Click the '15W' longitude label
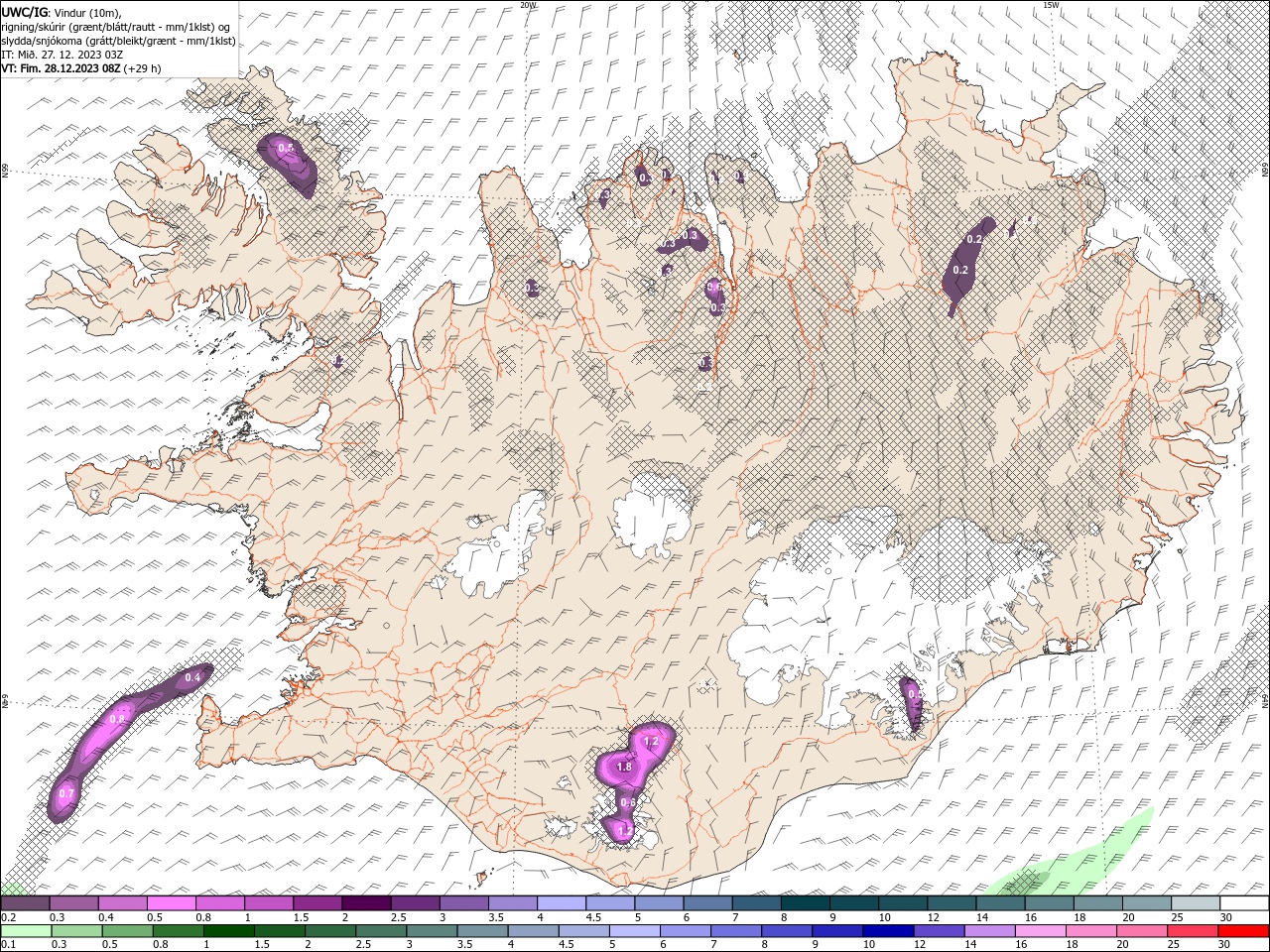1270x952 pixels. (1051, 5)
